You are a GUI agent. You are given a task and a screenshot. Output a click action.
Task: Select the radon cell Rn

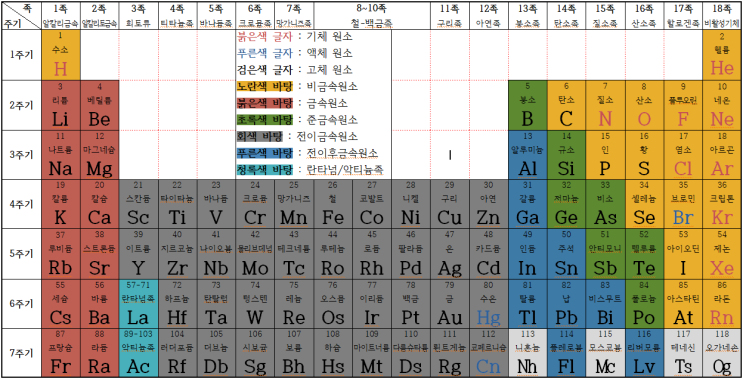[722, 304]
